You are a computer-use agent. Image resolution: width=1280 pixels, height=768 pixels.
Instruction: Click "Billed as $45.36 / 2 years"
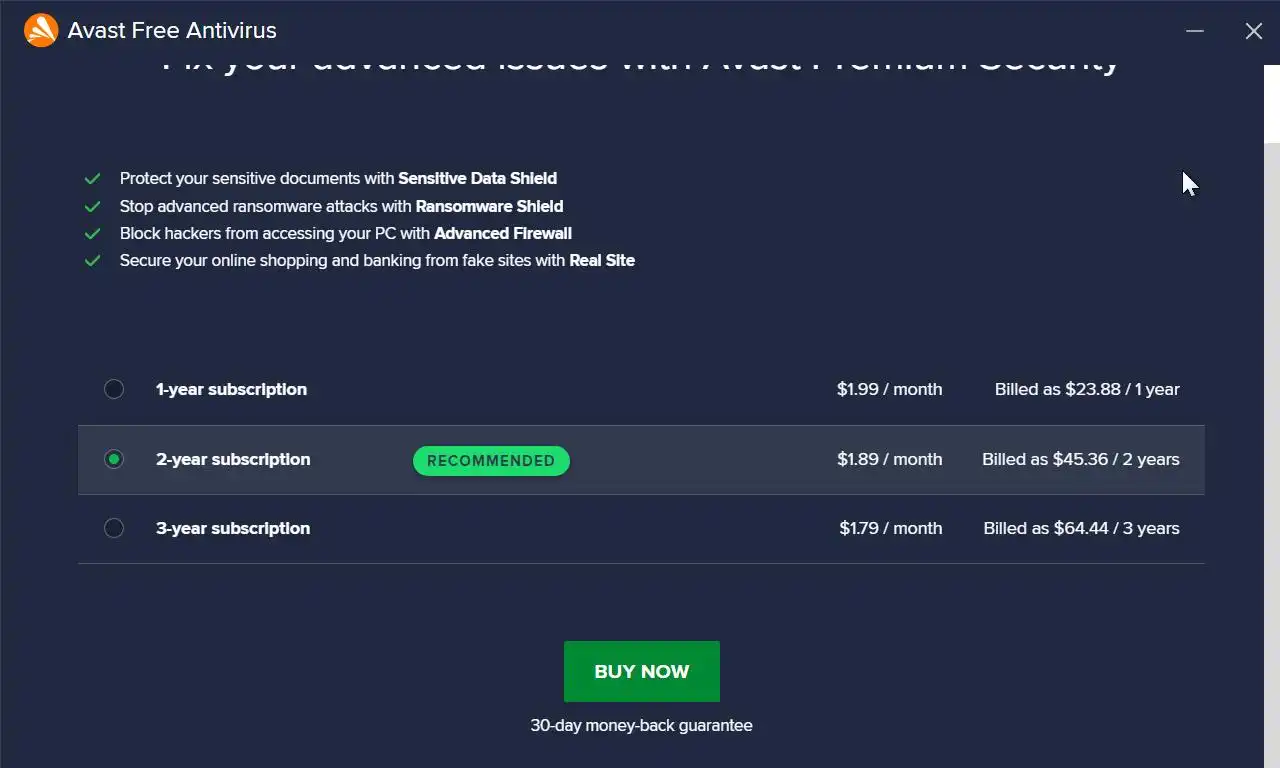(1080, 459)
